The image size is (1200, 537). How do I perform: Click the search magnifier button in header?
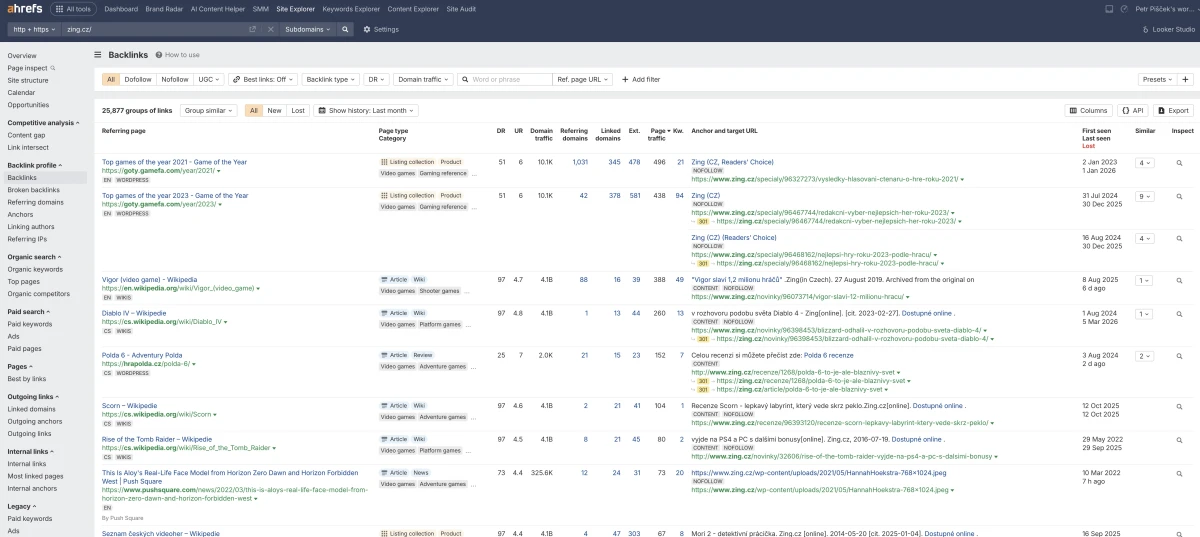point(346,29)
